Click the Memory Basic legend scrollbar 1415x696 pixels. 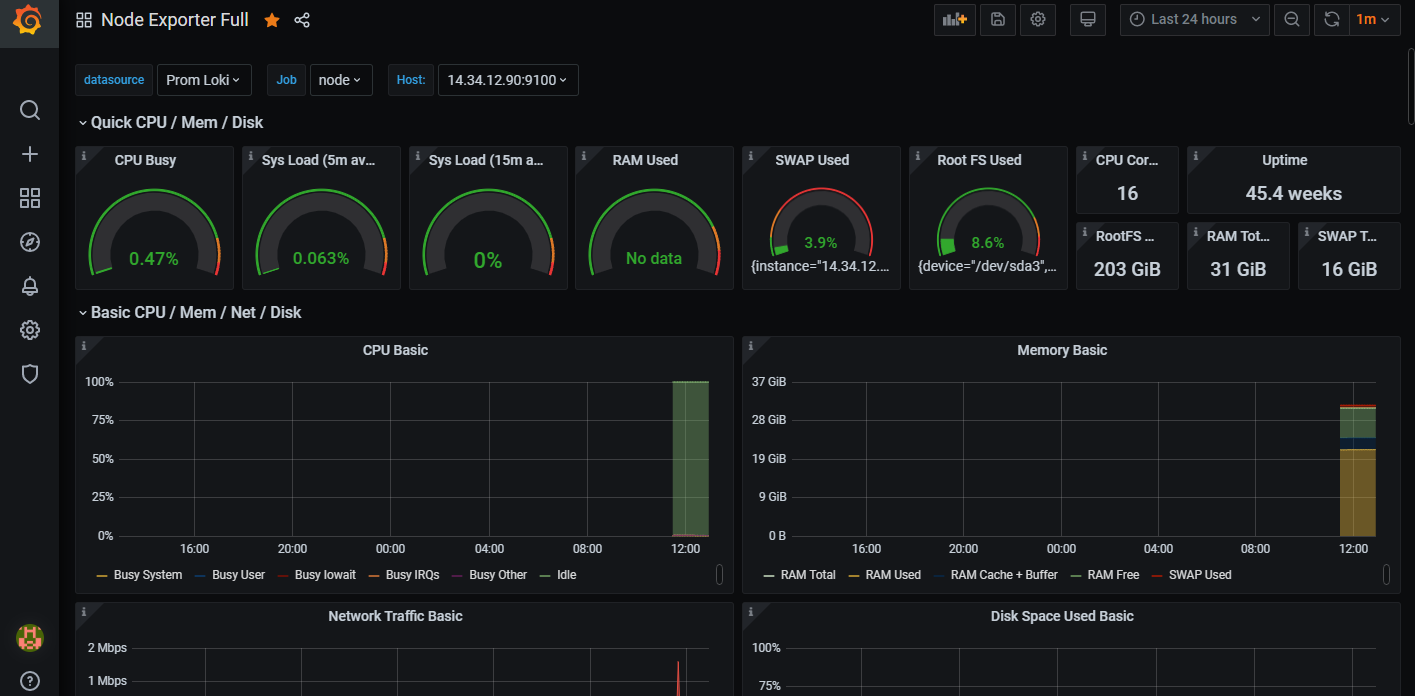click(x=1386, y=574)
